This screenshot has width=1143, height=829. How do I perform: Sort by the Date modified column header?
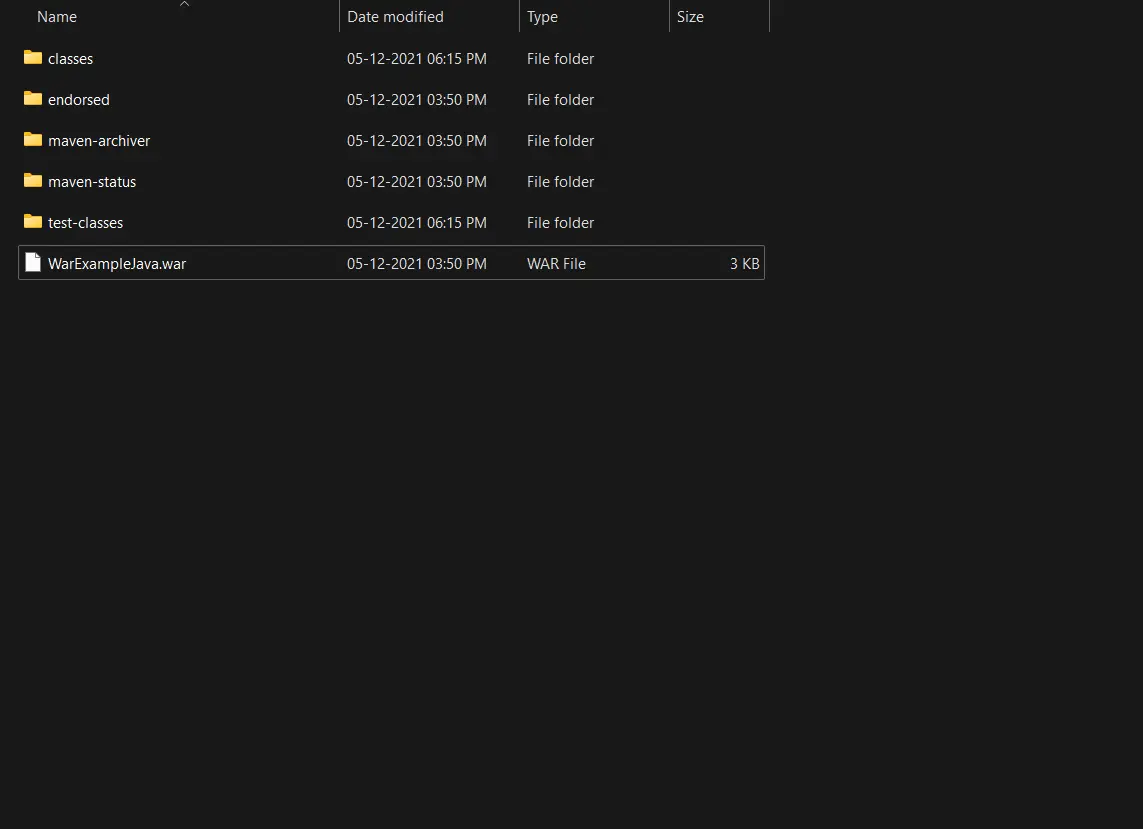point(395,16)
